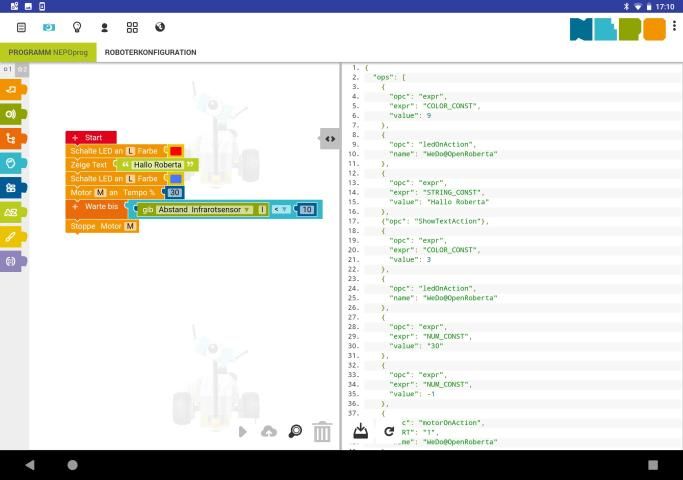Open the edit menu icon in header
Image resolution: width=683 pixels, height=480 pixels.
[x=21, y=27]
